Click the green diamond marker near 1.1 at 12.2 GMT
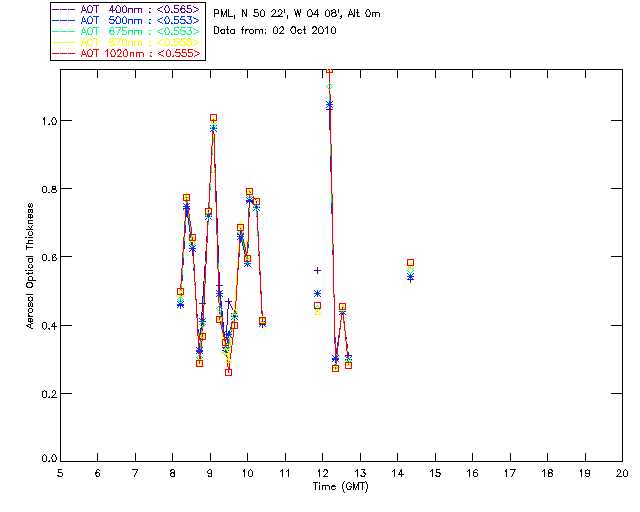 [329, 87]
